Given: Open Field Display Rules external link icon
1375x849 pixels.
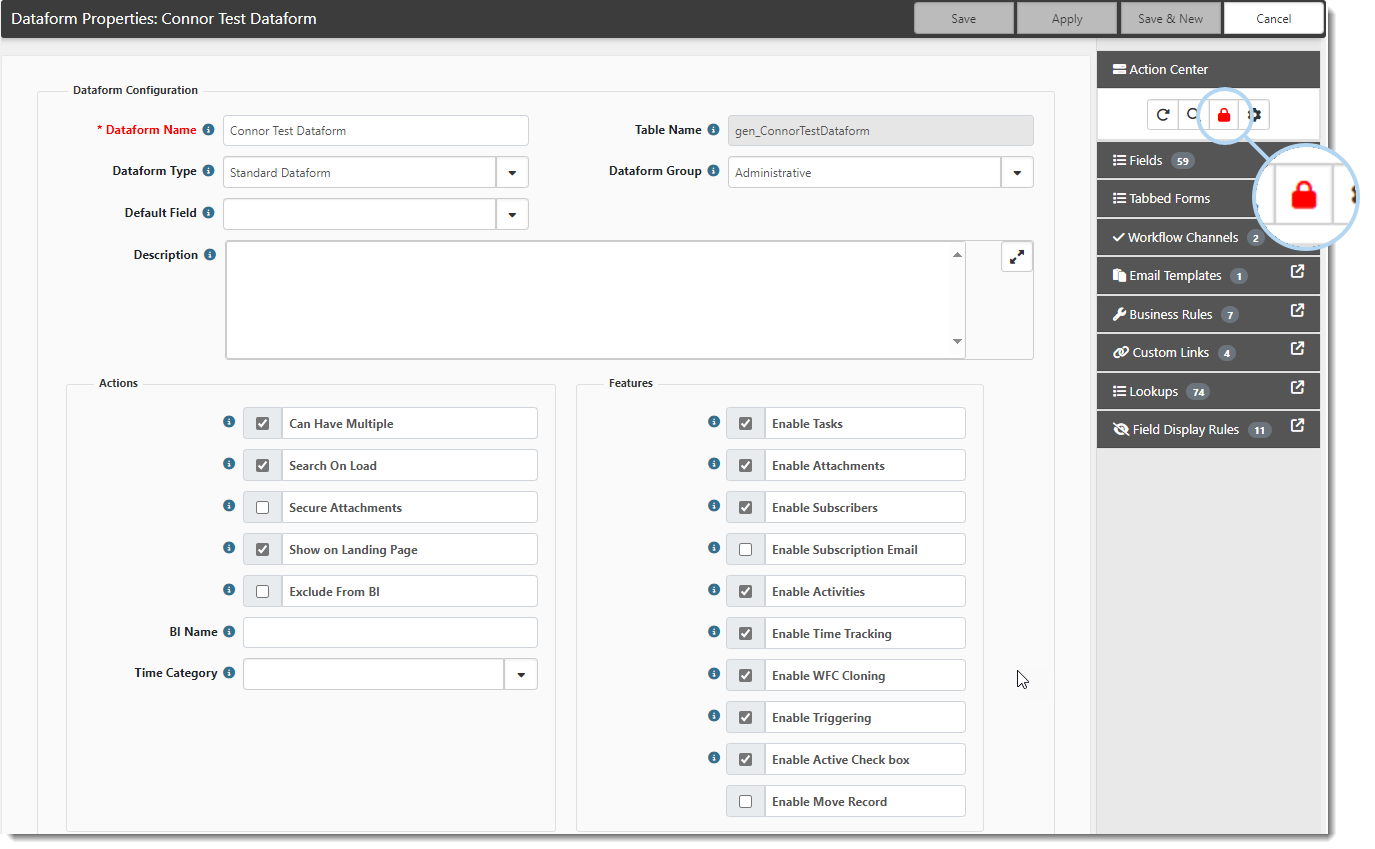Looking at the screenshot, I should pyautogui.click(x=1297, y=426).
